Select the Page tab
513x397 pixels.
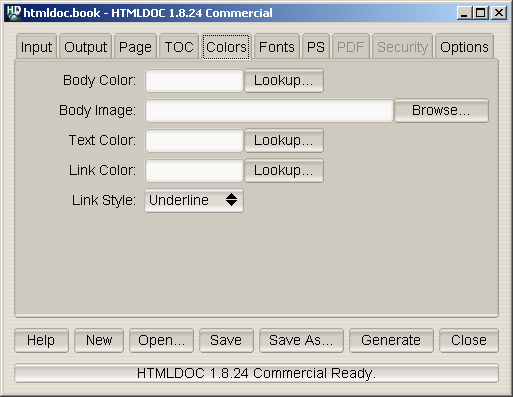point(135,47)
